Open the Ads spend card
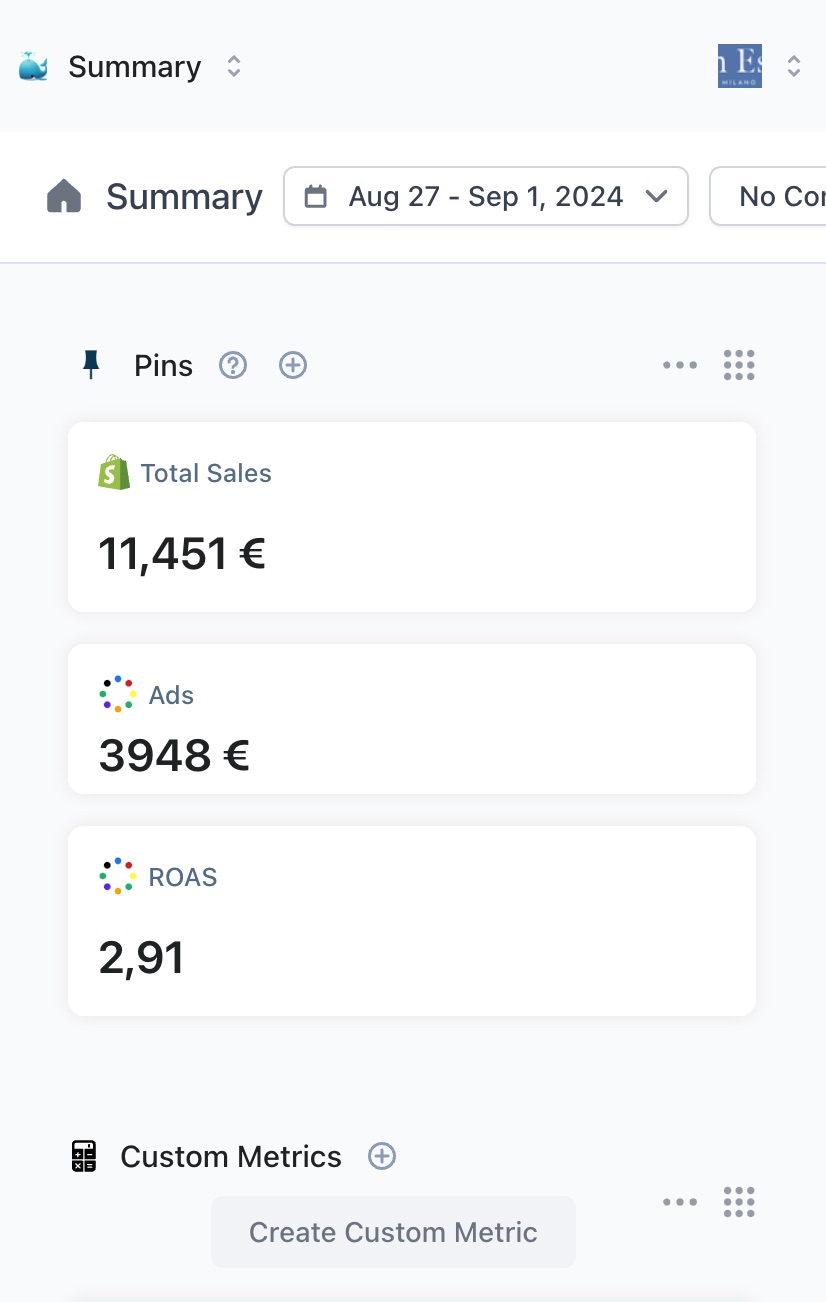The width and height of the screenshot is (826, 1302). (x=412, y=719)
